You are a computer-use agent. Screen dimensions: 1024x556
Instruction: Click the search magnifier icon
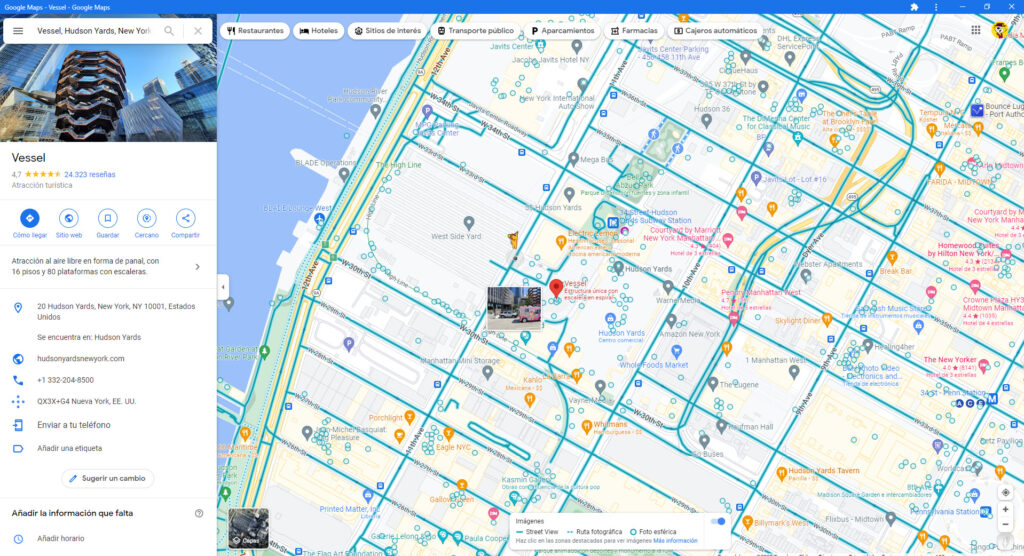(169, 31)
